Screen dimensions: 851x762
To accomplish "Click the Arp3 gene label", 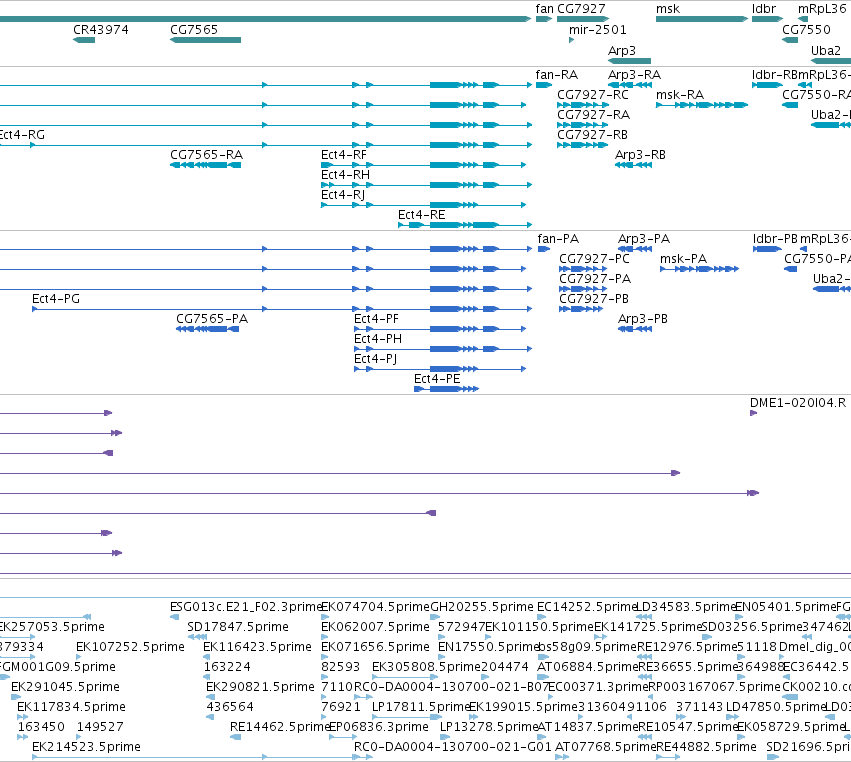I will (621, 50).
